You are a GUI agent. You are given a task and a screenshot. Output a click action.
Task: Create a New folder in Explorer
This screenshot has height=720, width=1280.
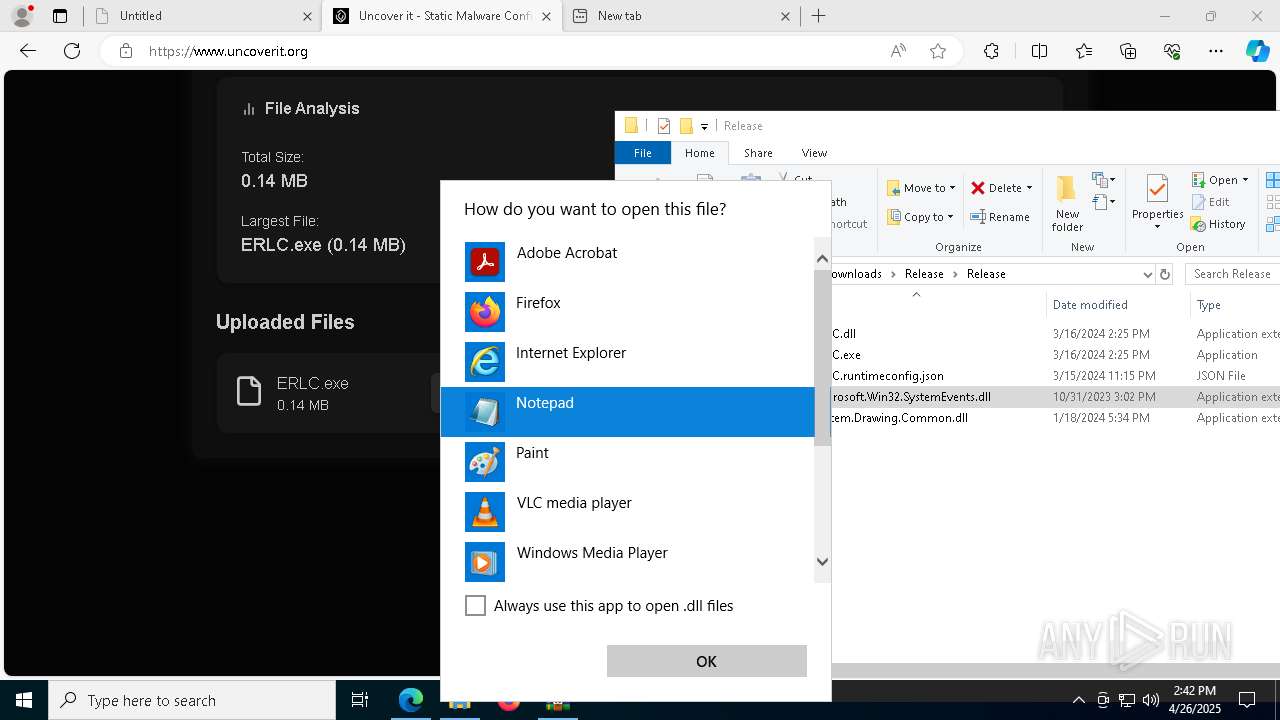point(1067,203)
